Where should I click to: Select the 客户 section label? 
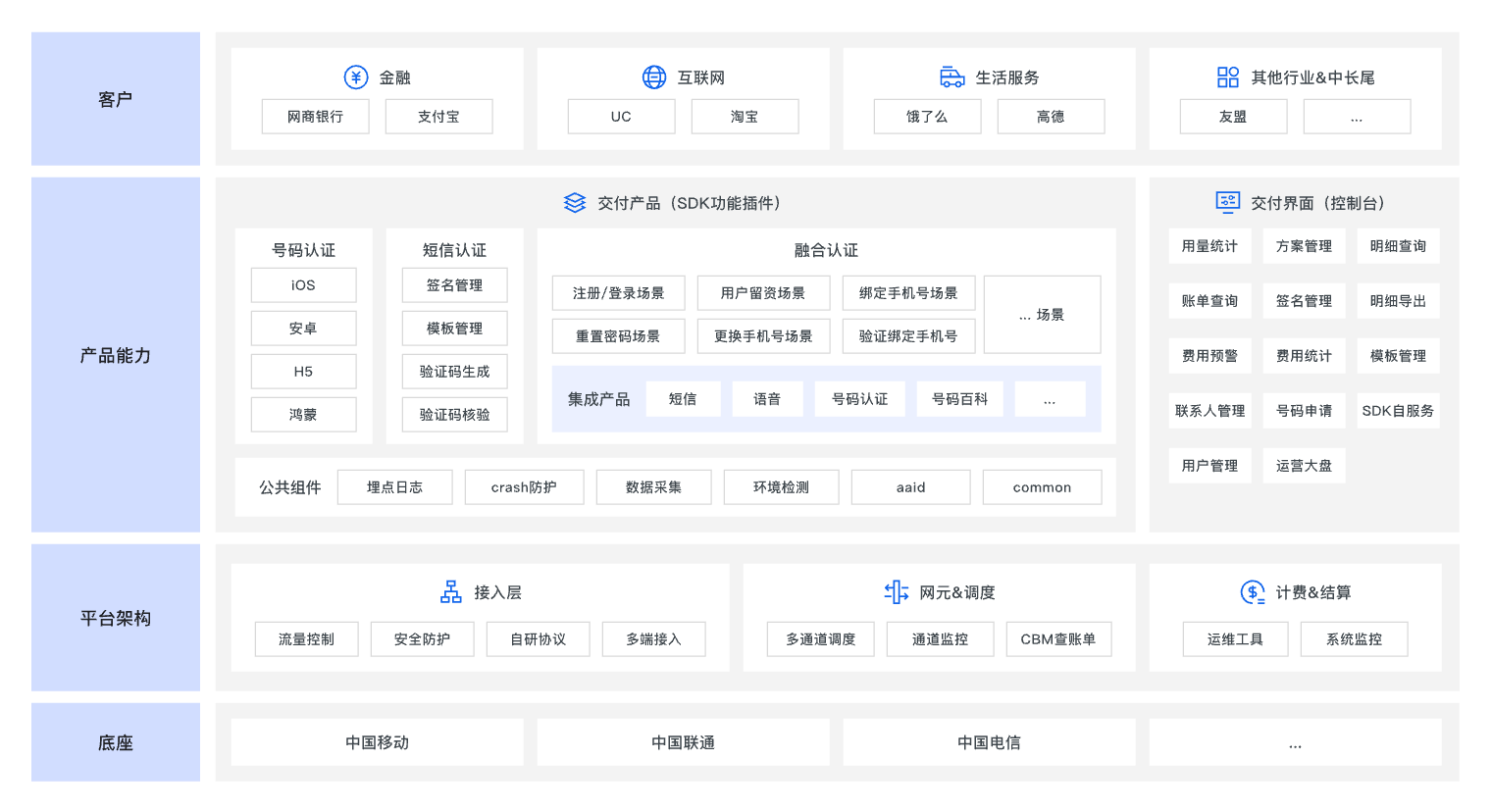pyautogui.click(x=115, y=98)
